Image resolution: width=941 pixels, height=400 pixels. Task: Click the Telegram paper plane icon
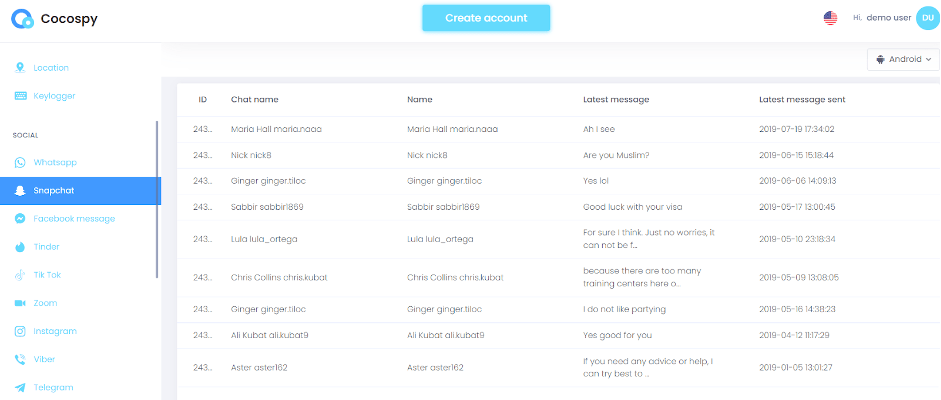(x=20, y=387)
